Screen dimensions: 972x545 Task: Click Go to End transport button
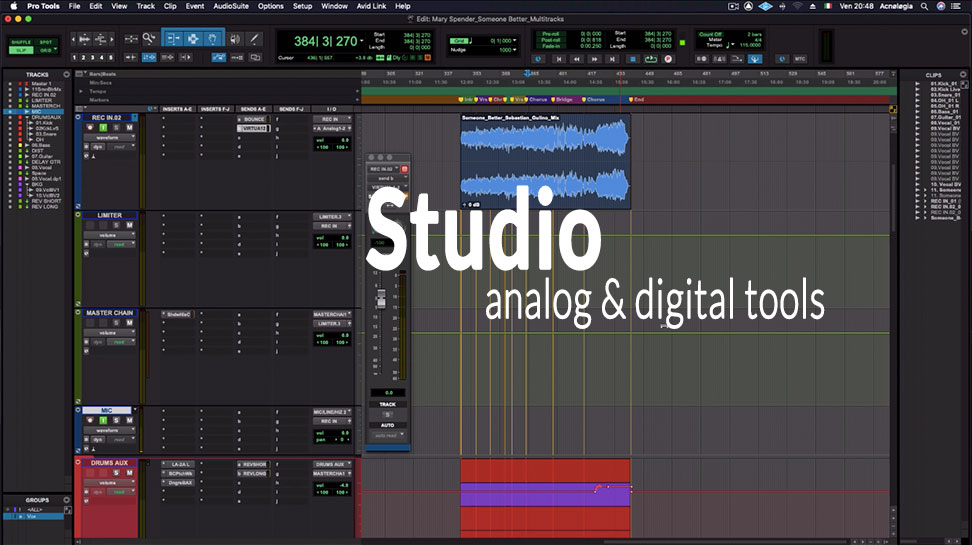(x=612, y=59)
